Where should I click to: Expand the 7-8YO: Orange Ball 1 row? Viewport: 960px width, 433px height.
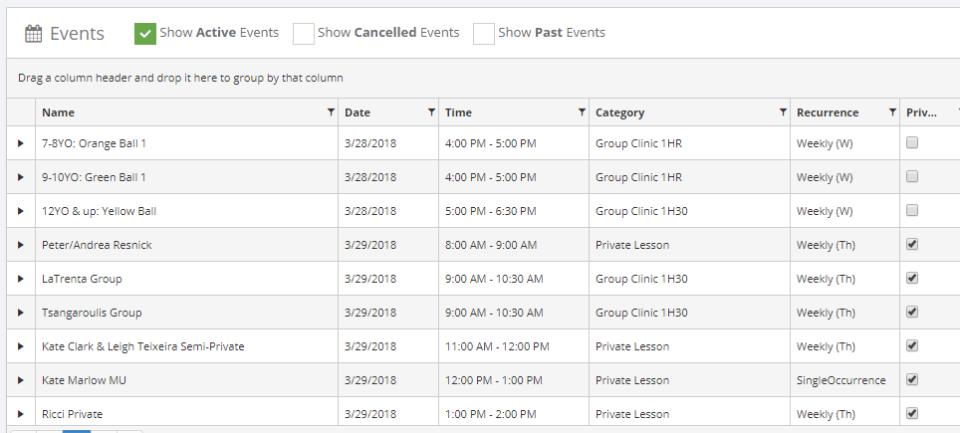(21, 143)
